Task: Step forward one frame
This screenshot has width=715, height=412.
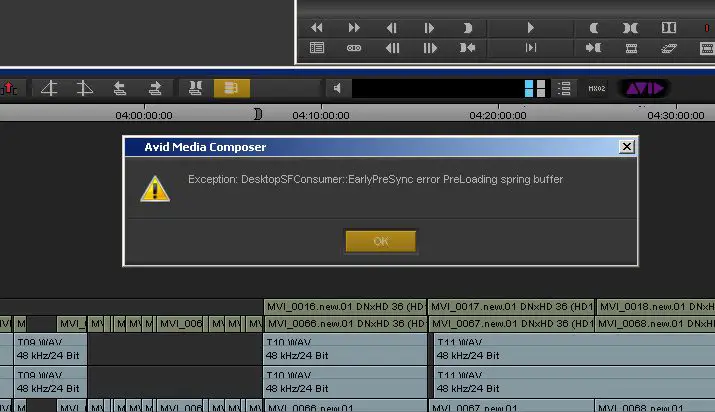Action: pyautogui.click(x=429, y=28)
